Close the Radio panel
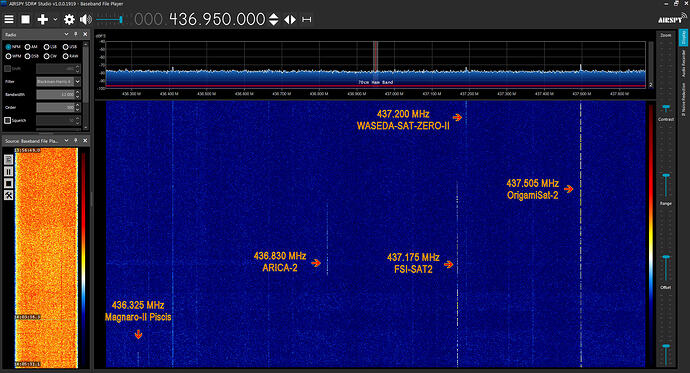 85,34
